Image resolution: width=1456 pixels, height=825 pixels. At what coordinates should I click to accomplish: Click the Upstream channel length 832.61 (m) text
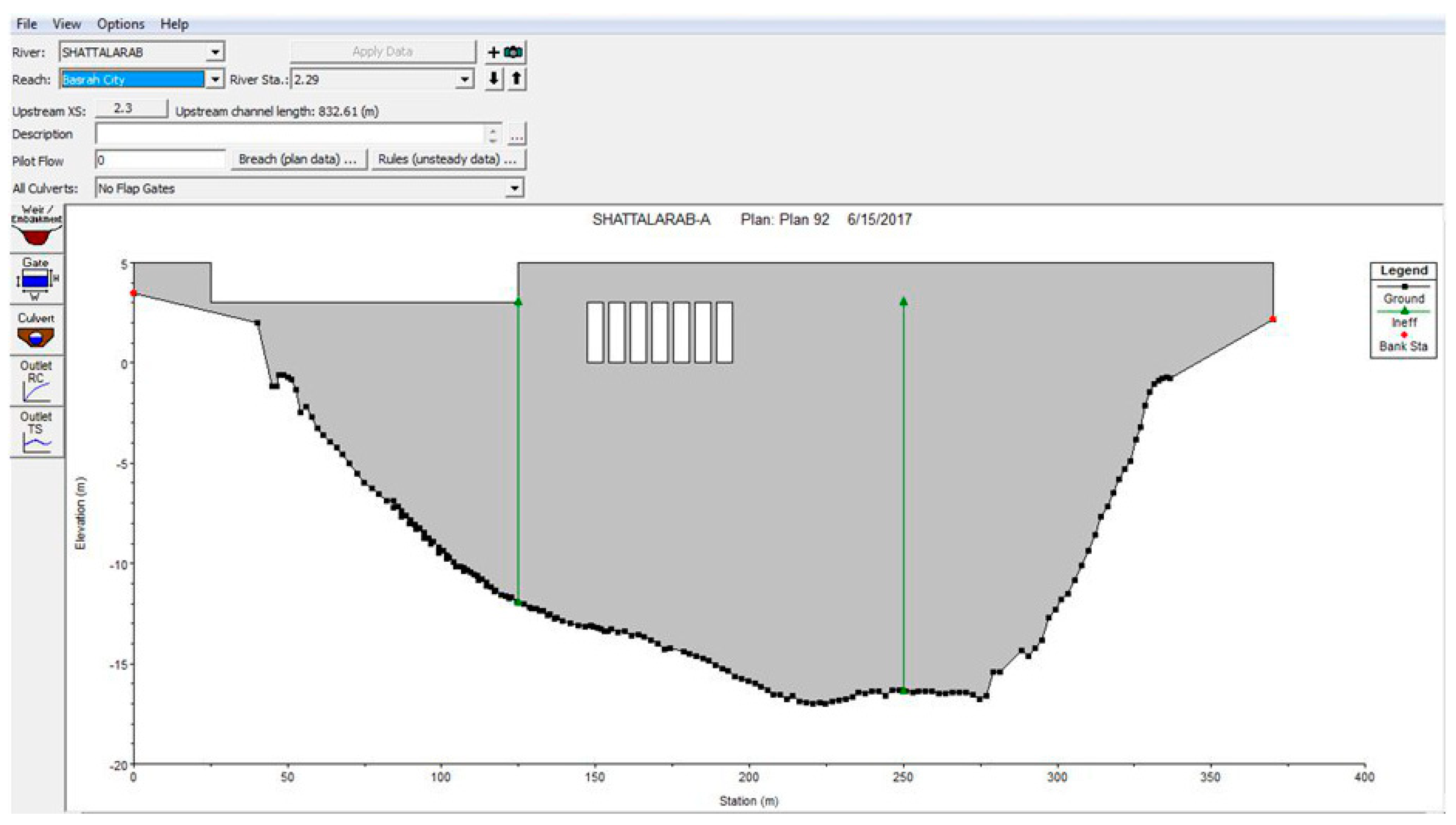[277, 111]
